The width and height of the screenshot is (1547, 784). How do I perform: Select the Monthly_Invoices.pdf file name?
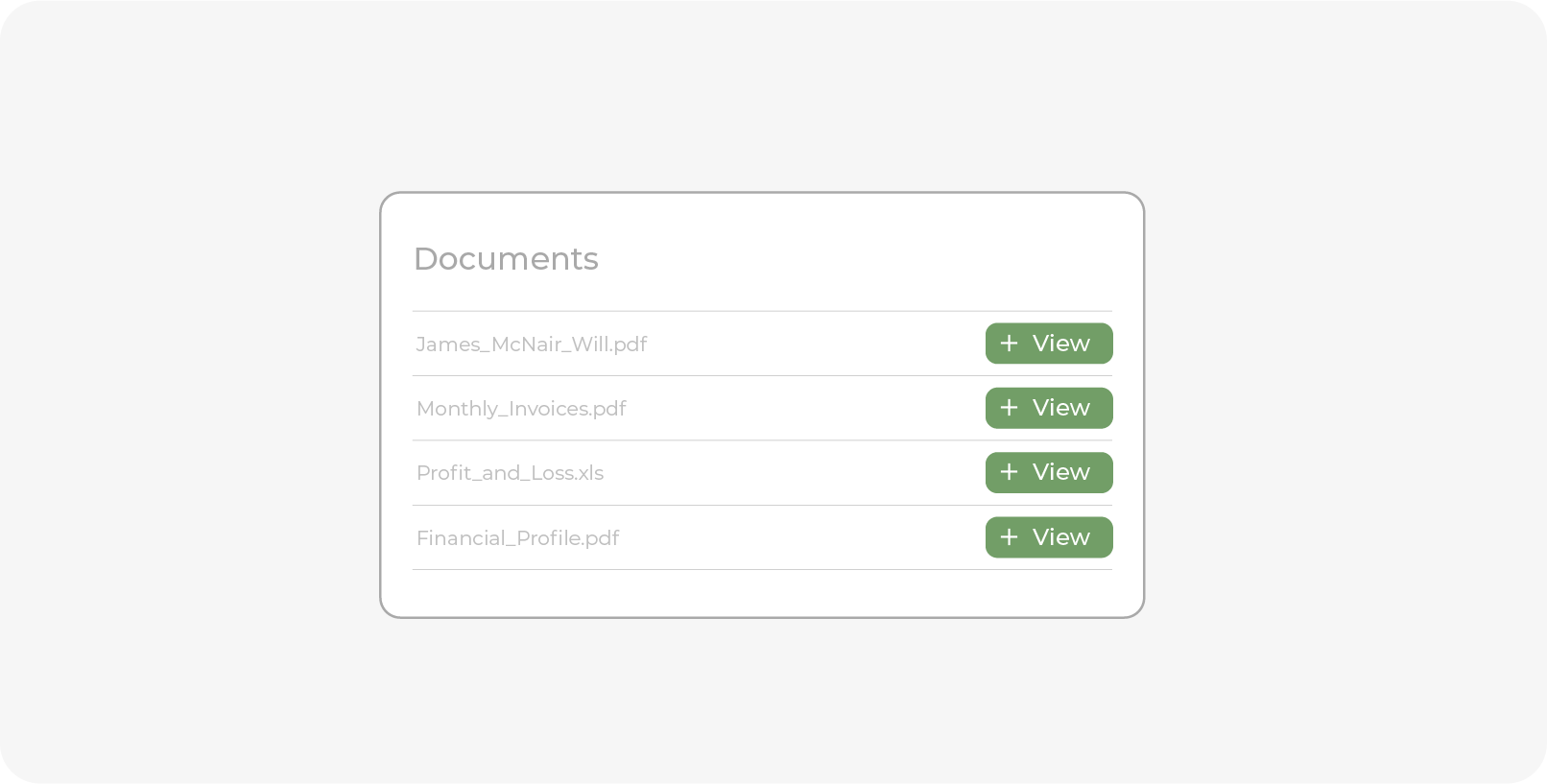[521, 409]
